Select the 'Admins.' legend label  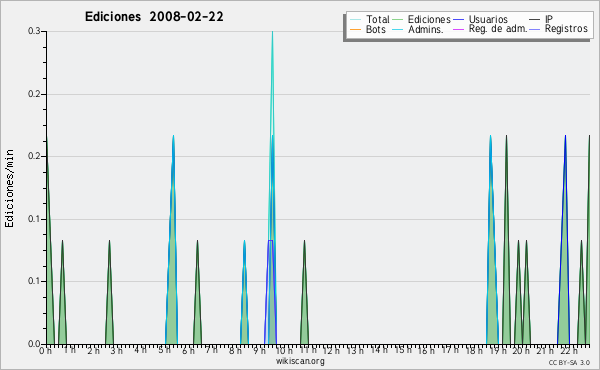pos(426,29)
